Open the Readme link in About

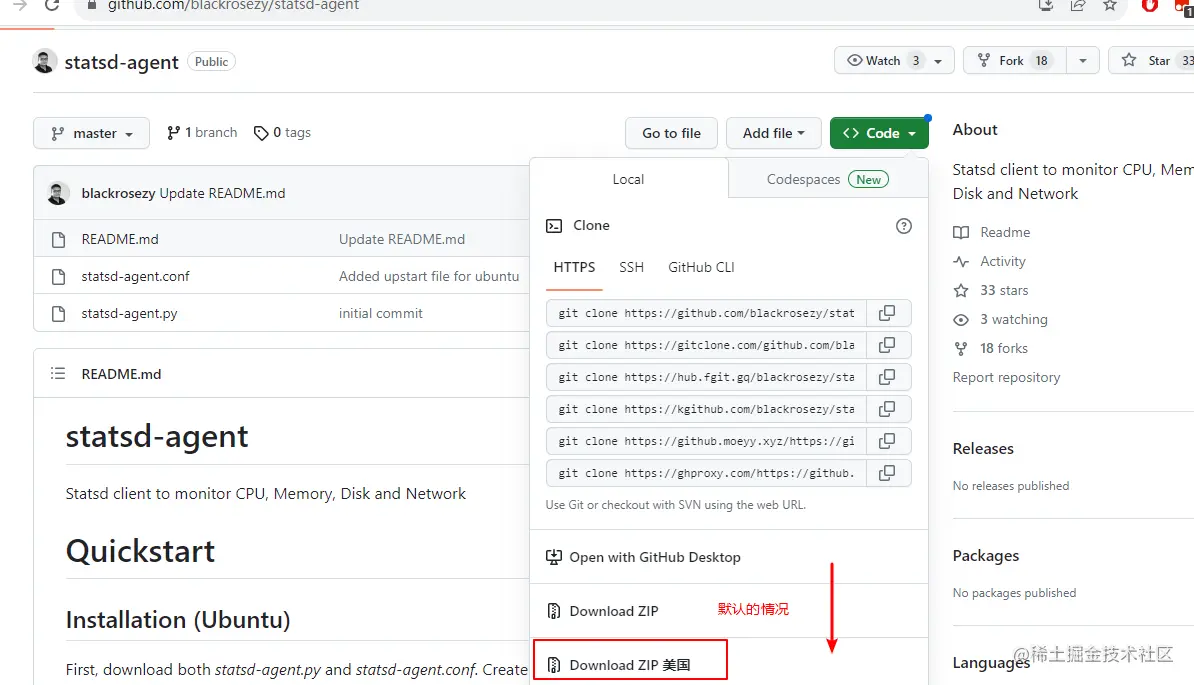(x=991, y=232)
